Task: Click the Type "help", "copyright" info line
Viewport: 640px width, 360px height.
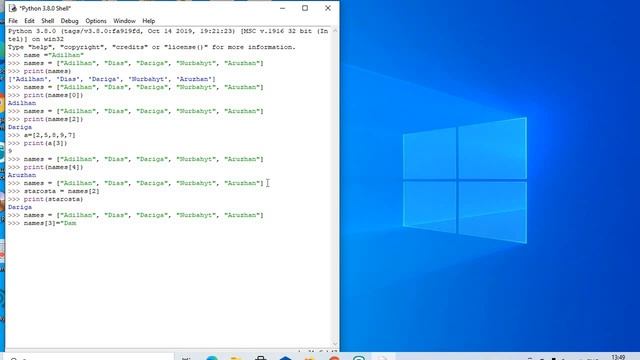Action: 151,47
